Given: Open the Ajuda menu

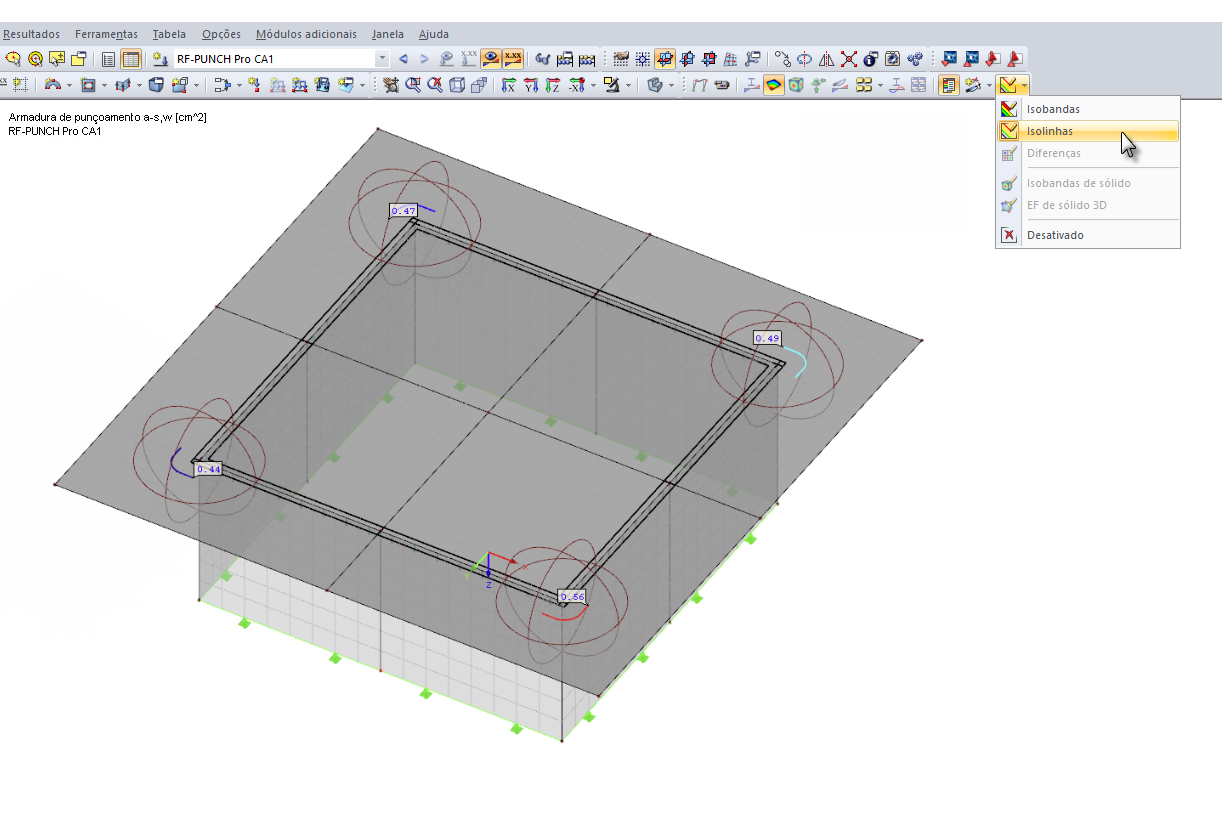Looking at the screenshot, I should [x=433, y=34].
